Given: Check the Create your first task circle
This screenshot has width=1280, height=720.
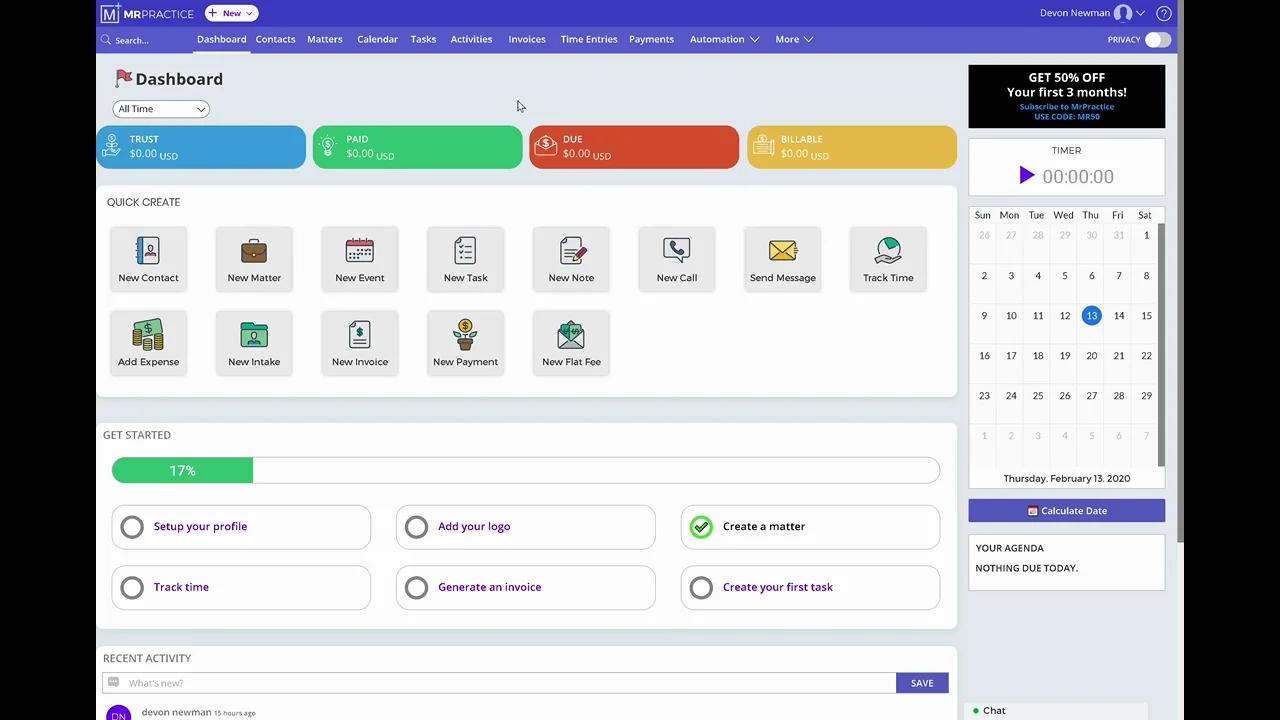Looking at the screenshot, I should tap(701, 588).
